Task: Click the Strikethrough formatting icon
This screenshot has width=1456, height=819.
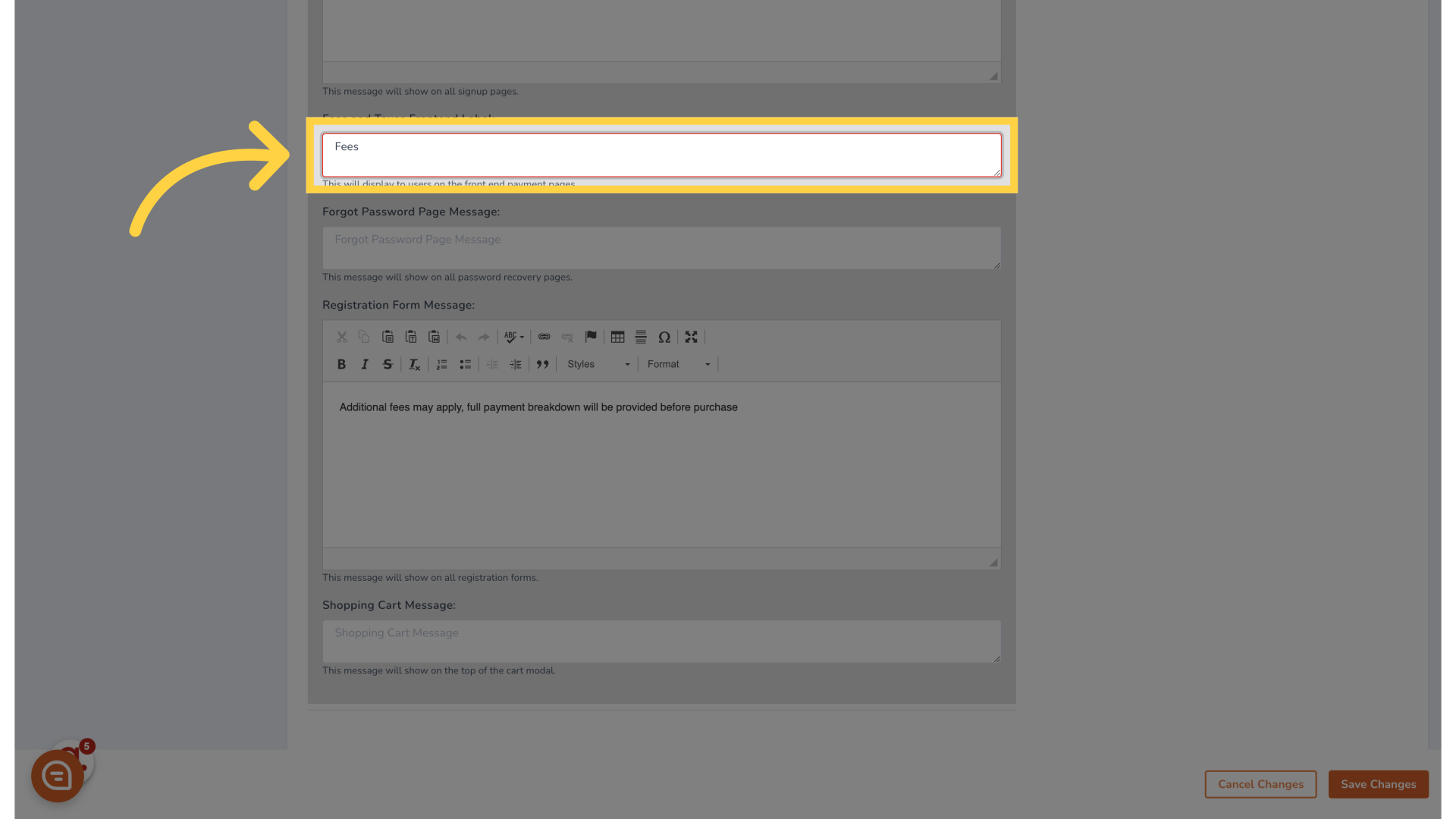Action: click(387, 363)
